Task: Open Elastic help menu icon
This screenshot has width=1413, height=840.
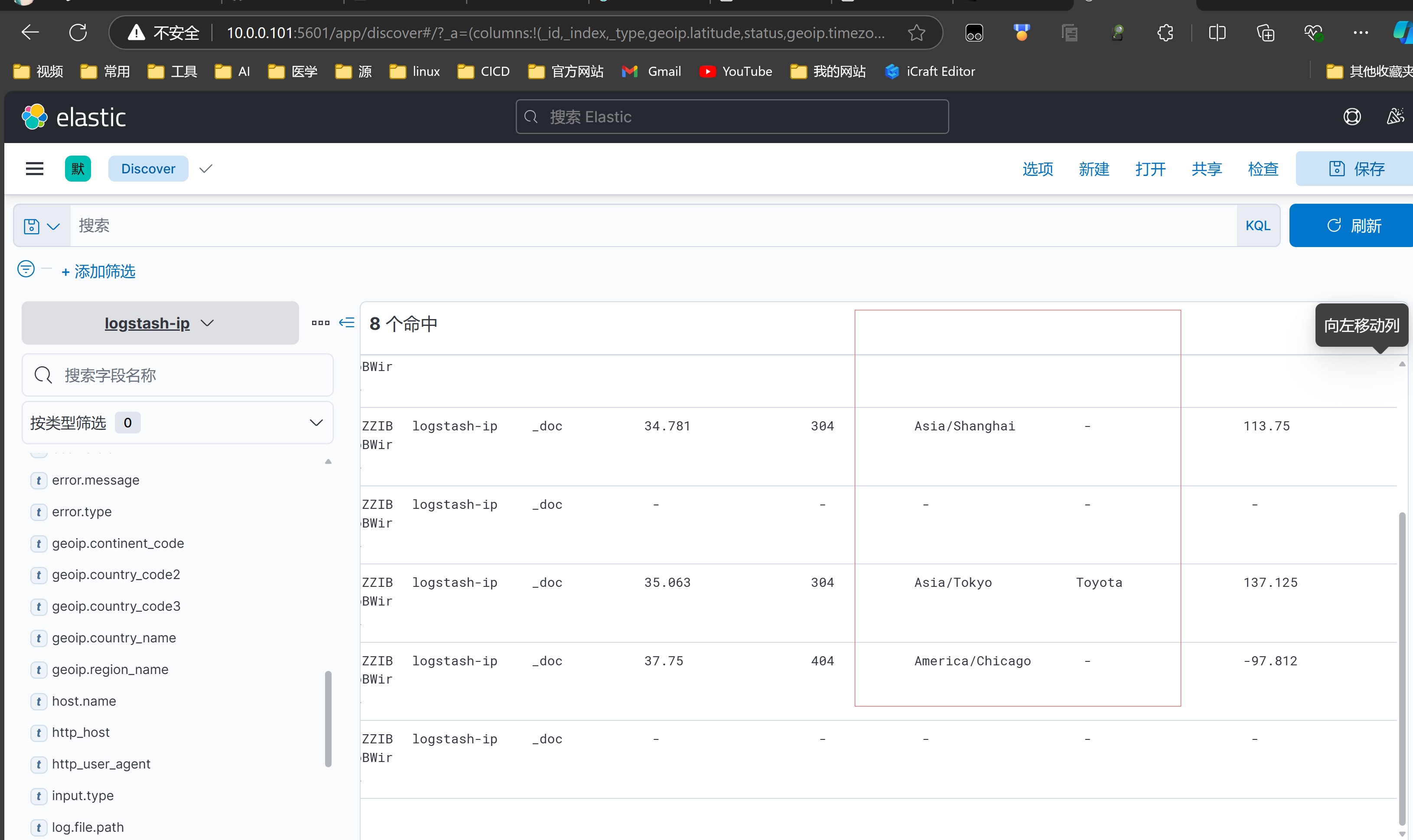Action: click(1352, 117)
